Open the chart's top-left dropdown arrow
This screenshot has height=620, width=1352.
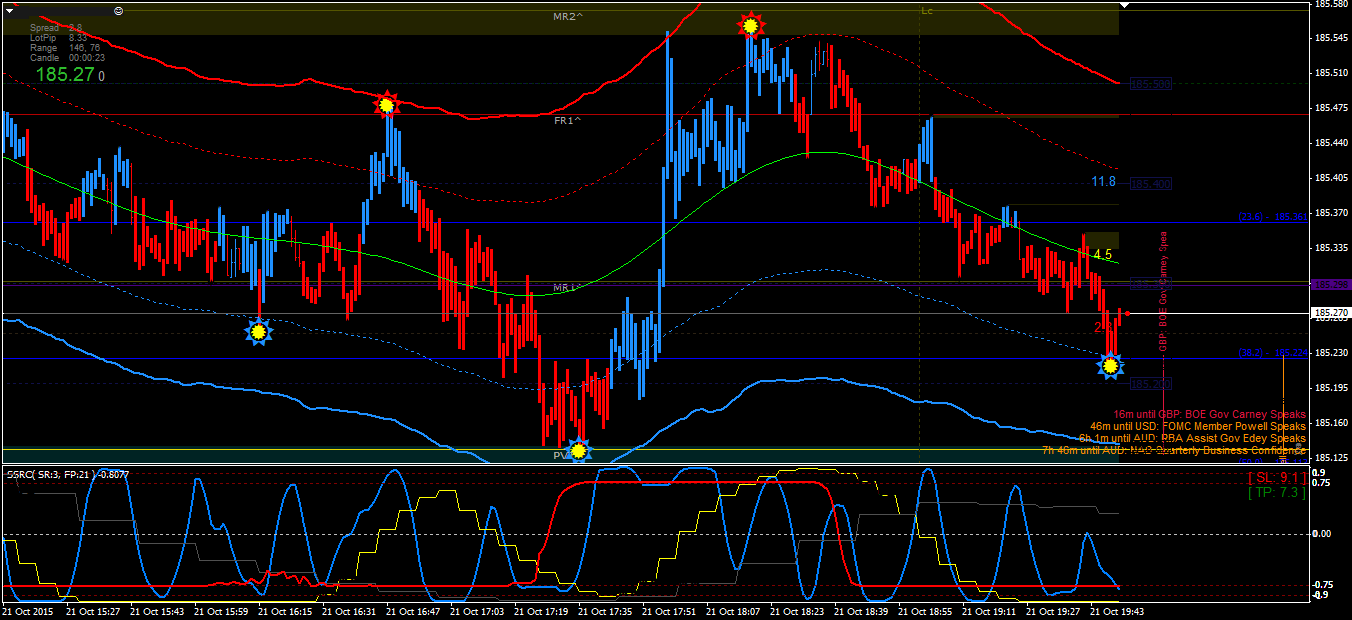pos(11,9)
